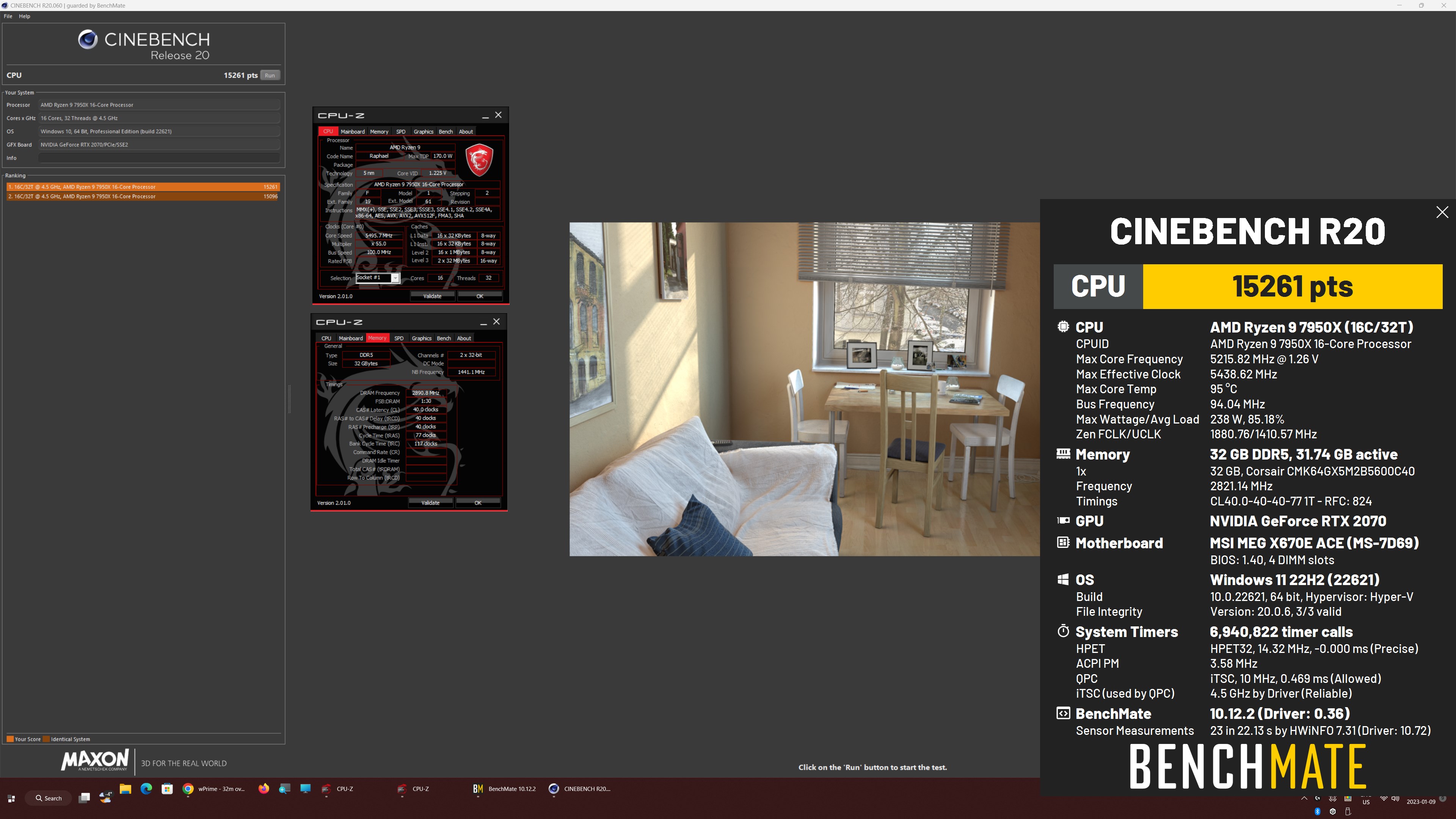Click the BenchMate code icon in result panel
This screenshot has height=819, width=1456.
pos(1063,713)
